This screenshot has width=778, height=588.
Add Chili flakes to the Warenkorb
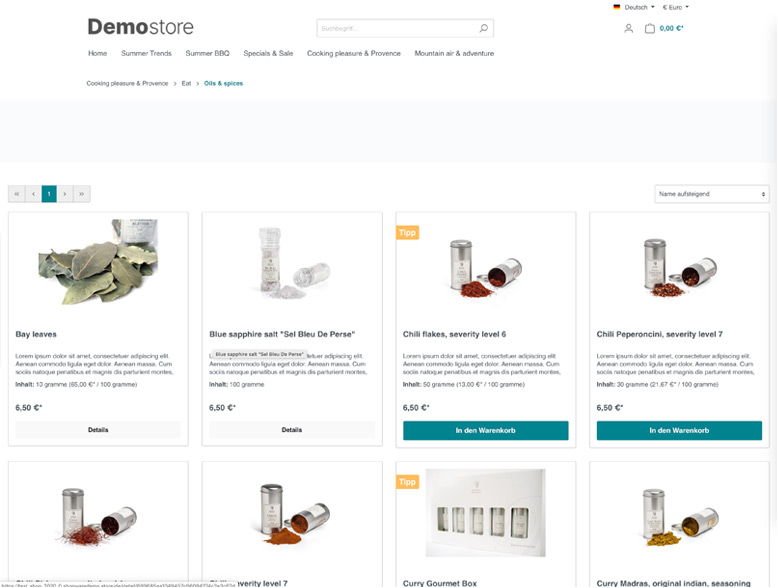pos(486,431)
